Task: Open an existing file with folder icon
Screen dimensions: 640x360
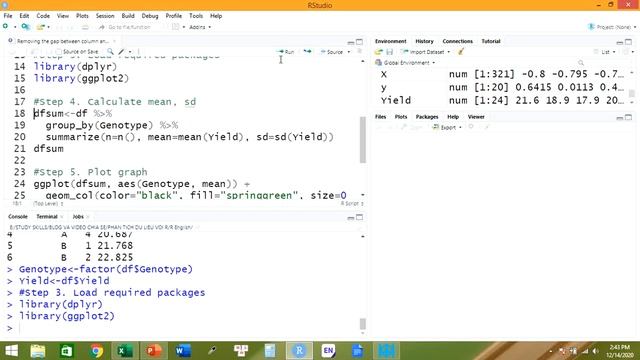Action: click(x=40, y=27)
